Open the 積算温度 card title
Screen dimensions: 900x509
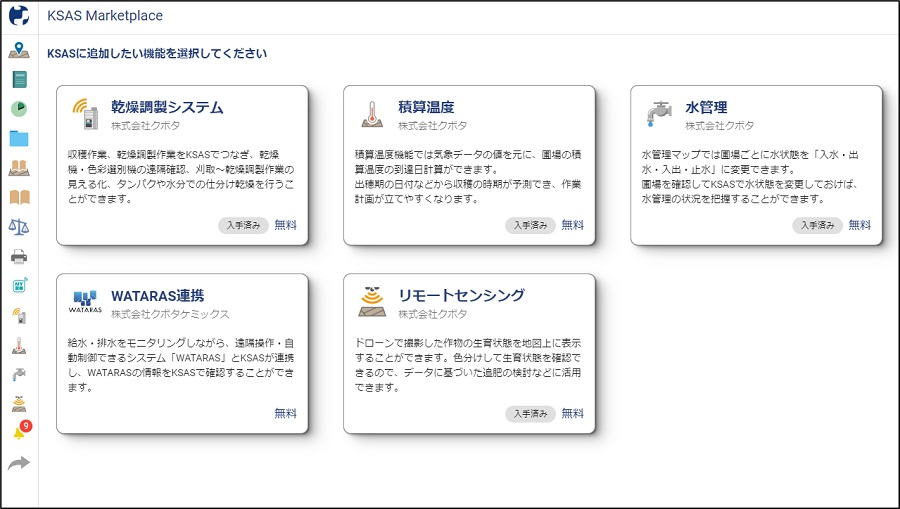(426, 107)
